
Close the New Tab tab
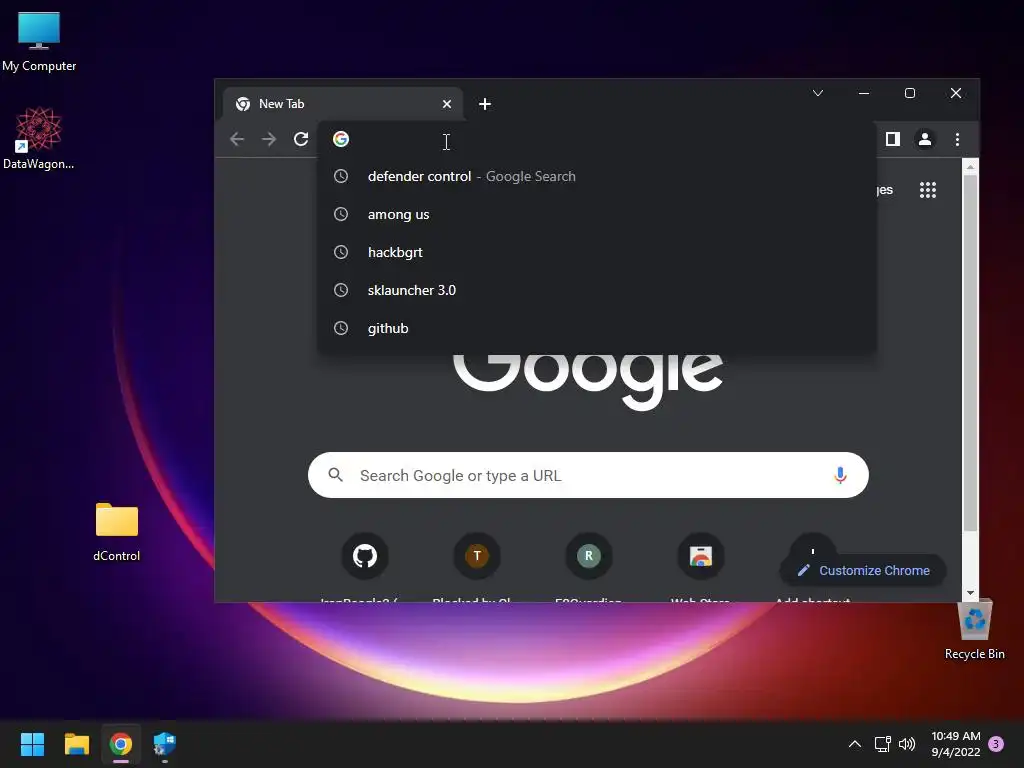pos(447,104)
